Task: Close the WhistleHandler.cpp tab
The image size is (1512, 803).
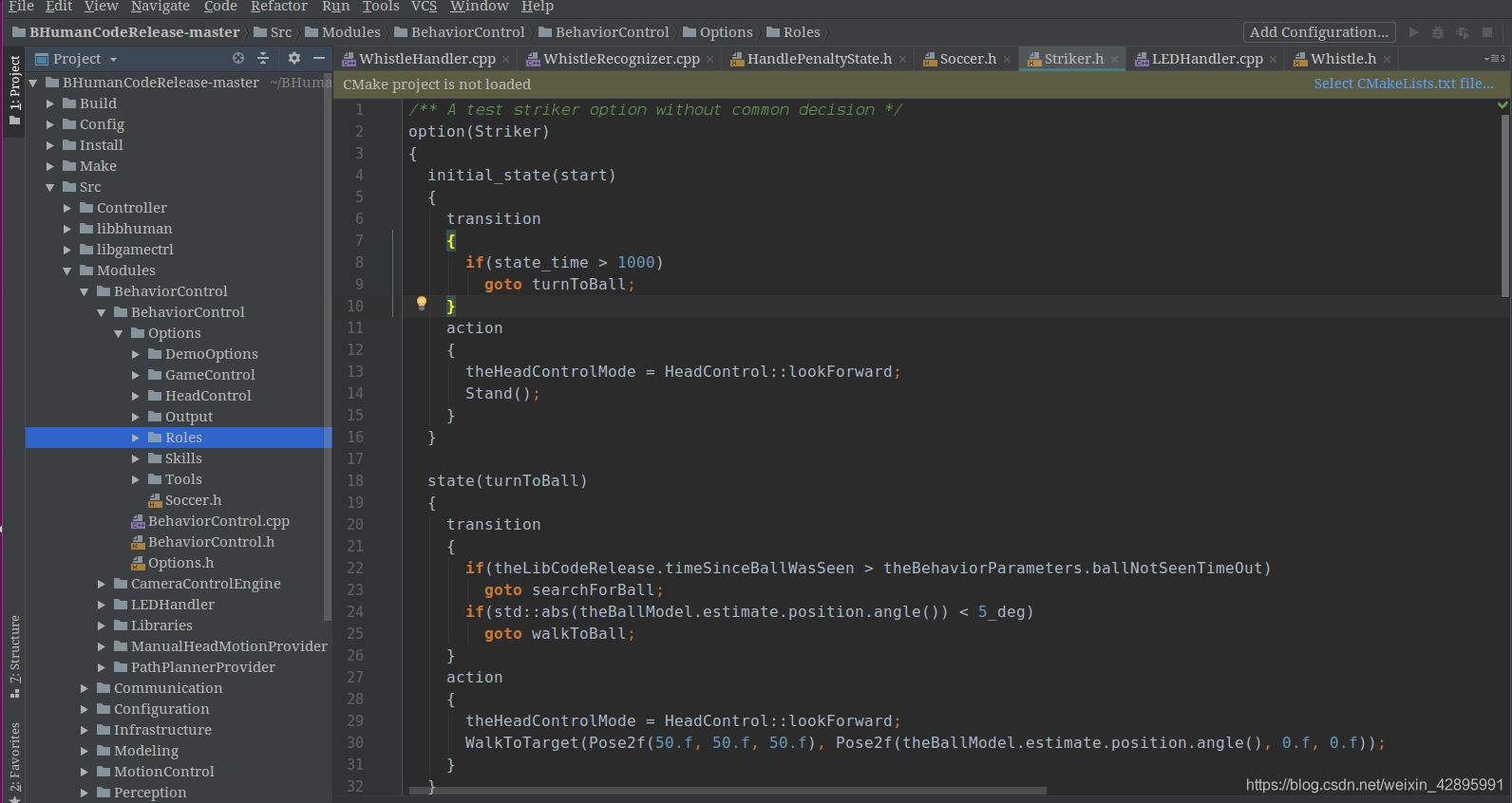Action: coord(506,60)
